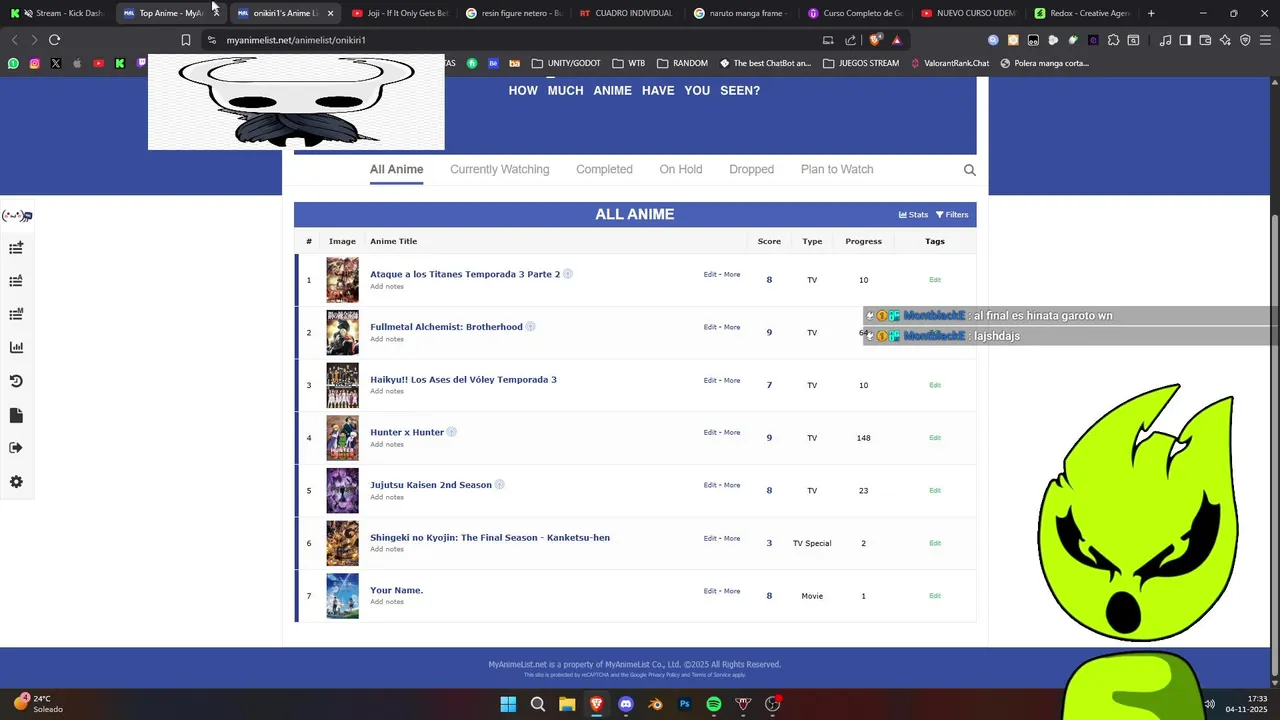Open the manga list icon (list with M)
The image size is (1280, 720).
coord(16,314)
